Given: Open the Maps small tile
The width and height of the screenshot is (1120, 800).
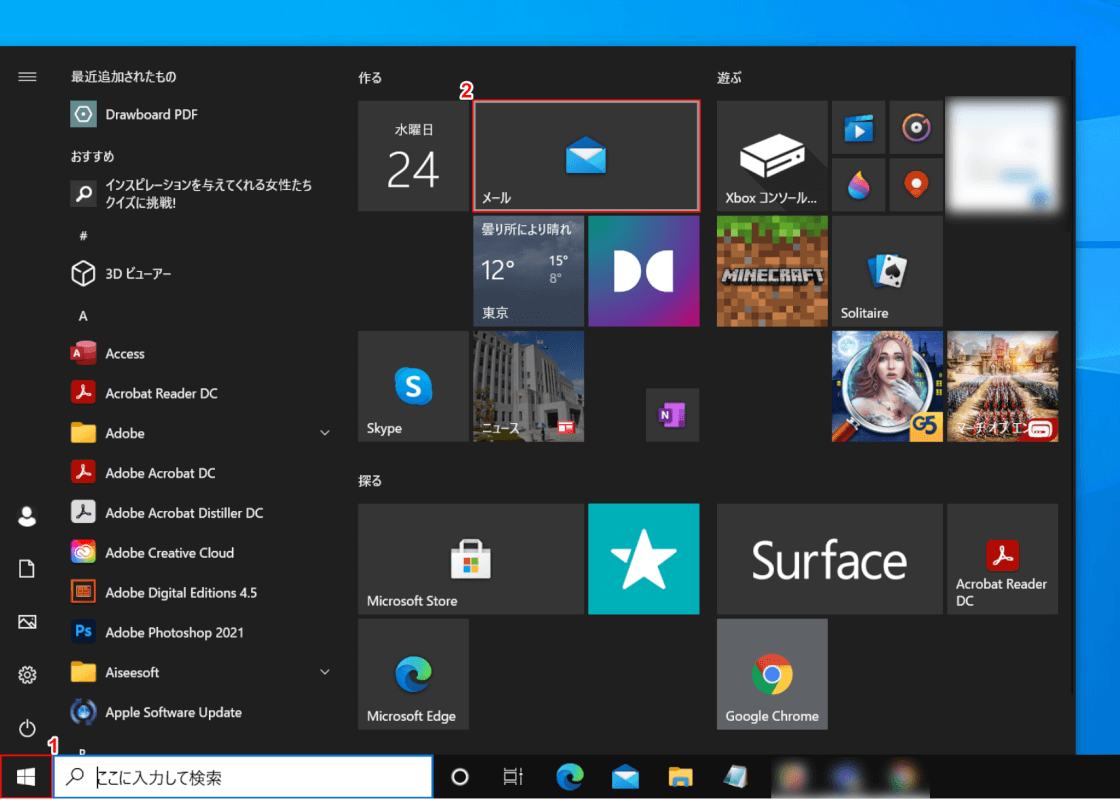Looking at the screenshot, I should coord(916,185).
